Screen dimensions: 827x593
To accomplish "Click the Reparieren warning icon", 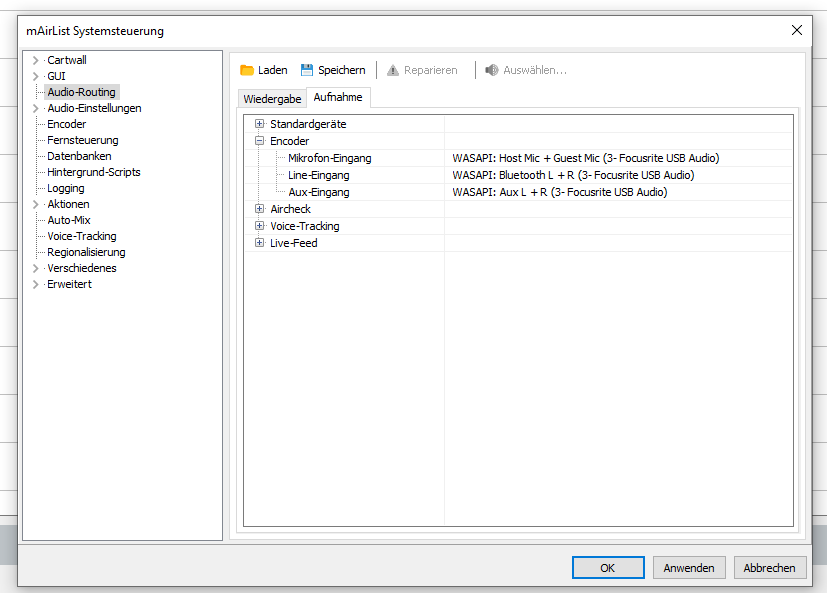I will 393,71.
